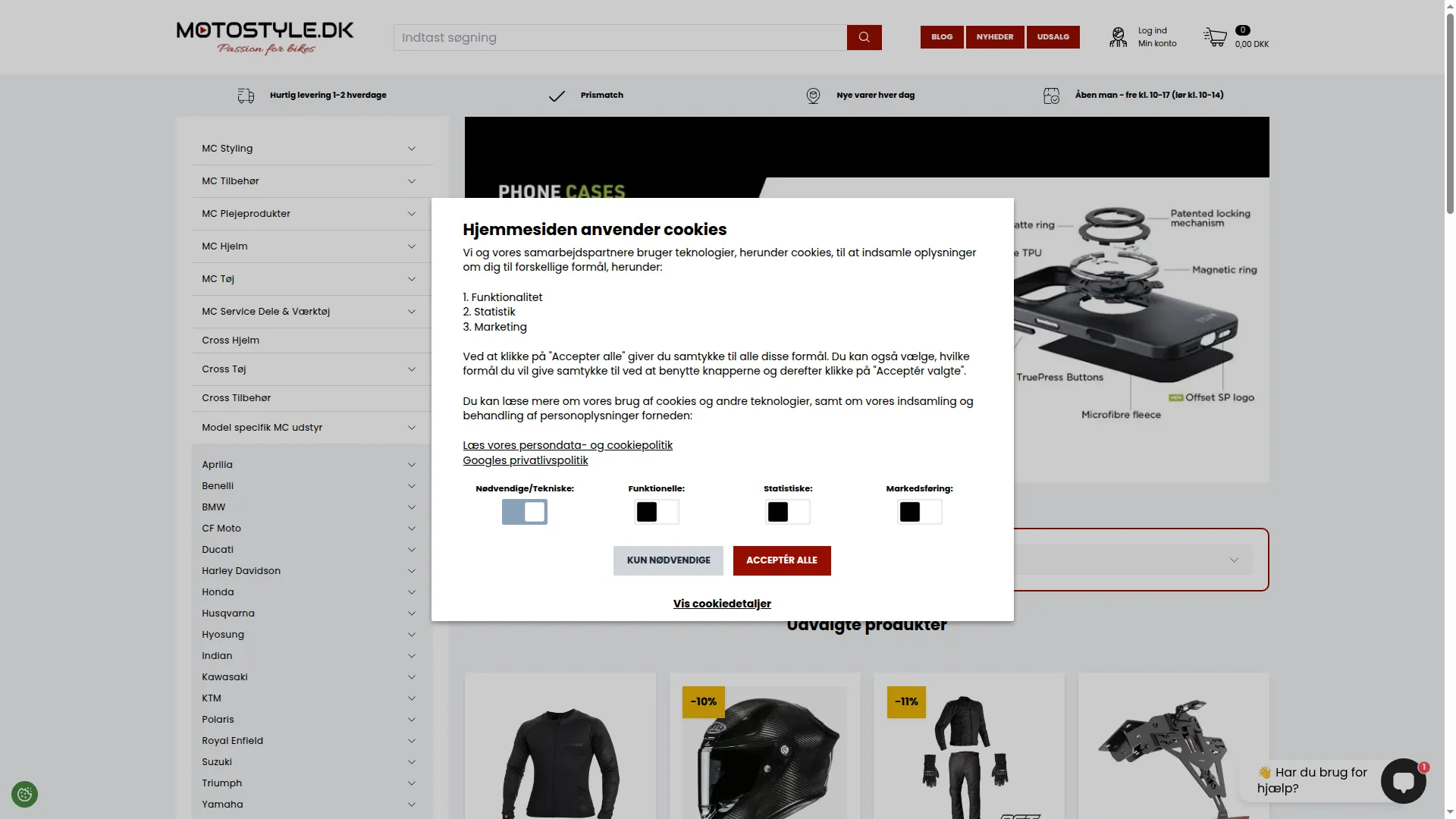Enable the Markedsføring cookie switch
Viewport: 1456px width, 819px height.
click(x=920, y=512)
